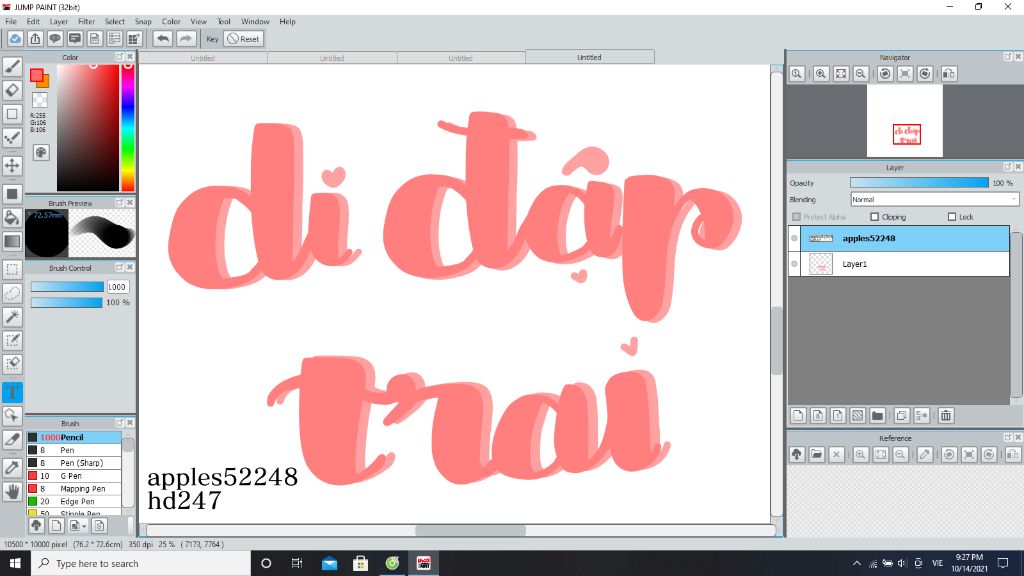Click the transparent color swatch

point(40,99)
